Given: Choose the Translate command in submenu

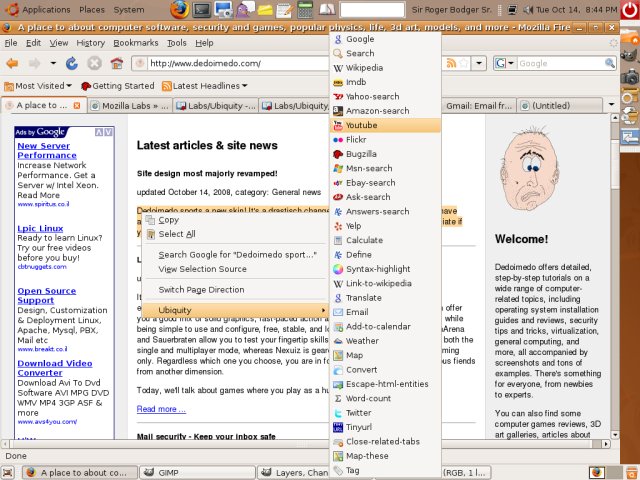Looking at the screenshot, I should coord(363,298).
